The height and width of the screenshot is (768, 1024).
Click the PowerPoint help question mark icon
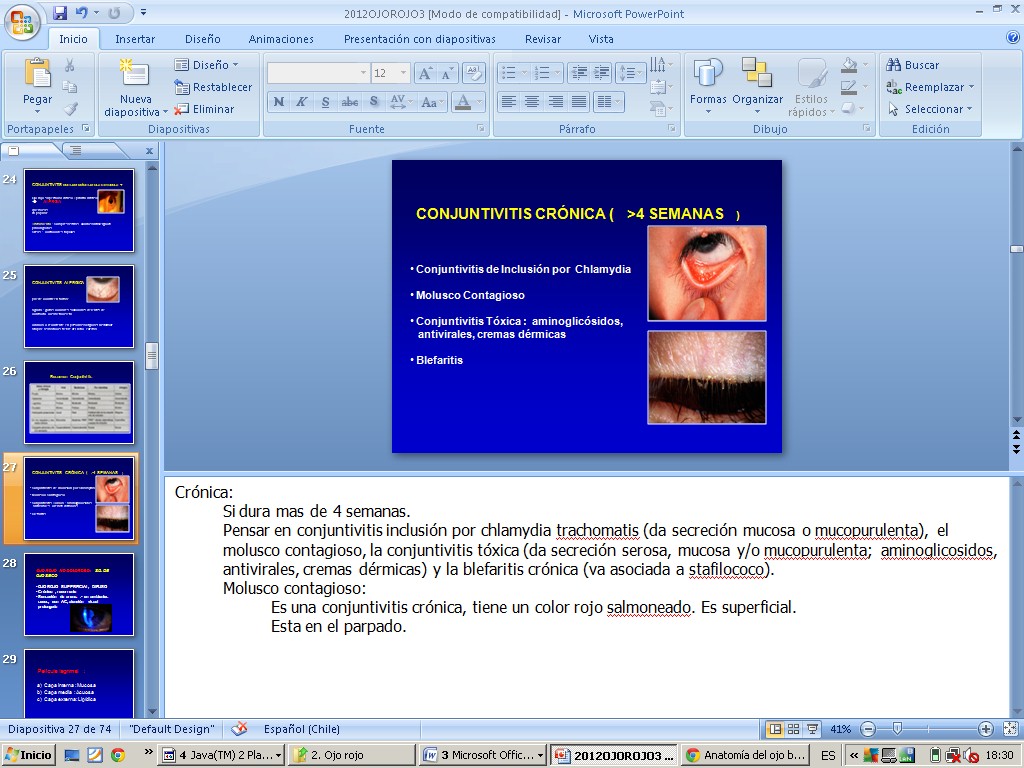coord(1012,38)
